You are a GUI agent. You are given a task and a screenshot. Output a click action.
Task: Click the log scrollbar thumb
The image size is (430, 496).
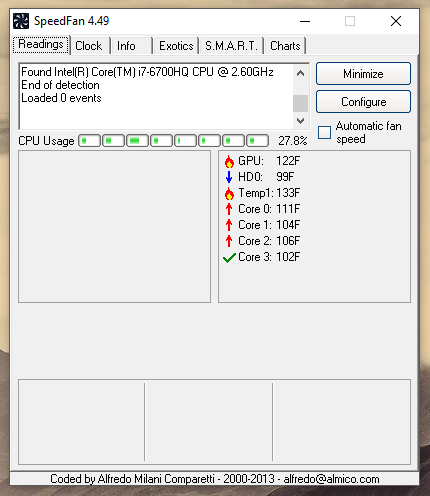tap(300, 103)
